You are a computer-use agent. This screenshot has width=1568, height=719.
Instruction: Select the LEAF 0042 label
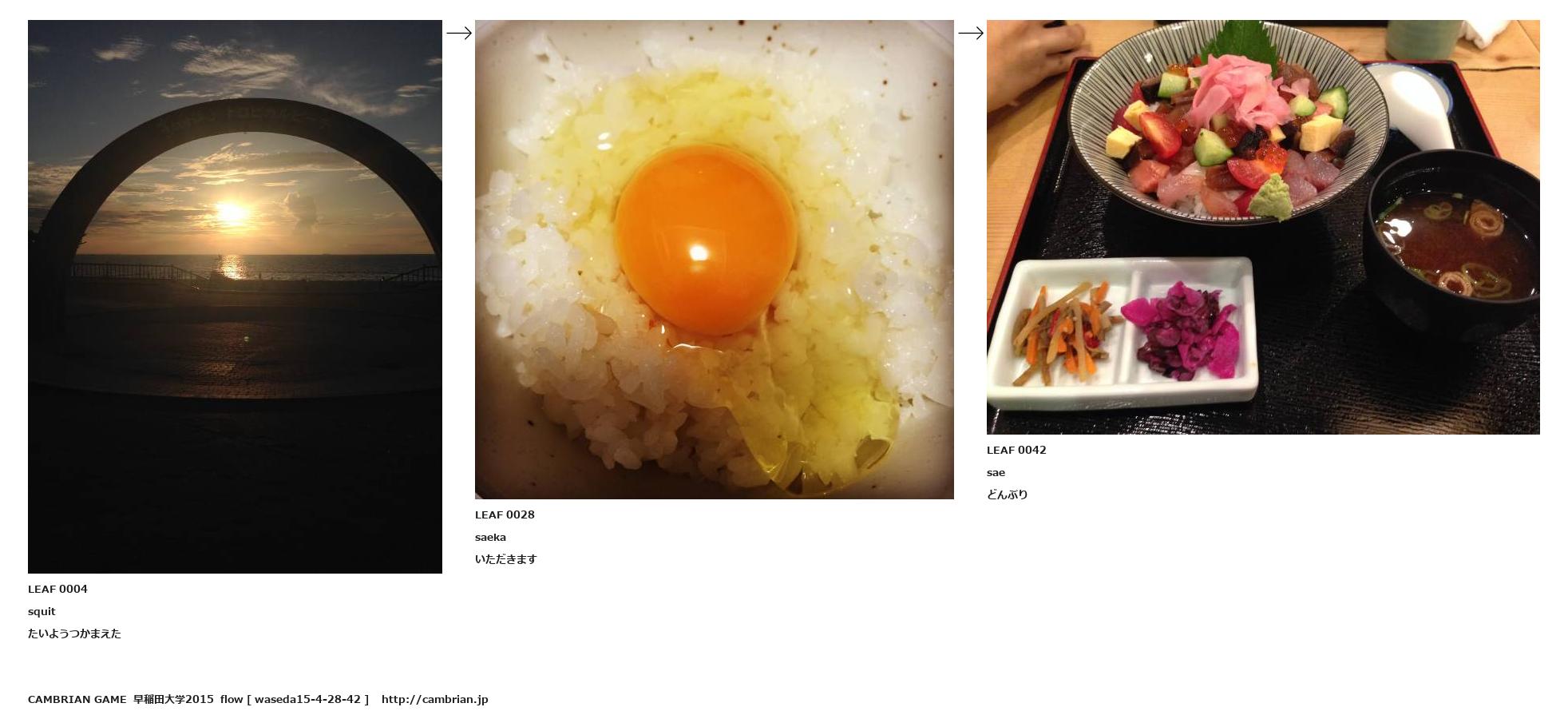1016,450
